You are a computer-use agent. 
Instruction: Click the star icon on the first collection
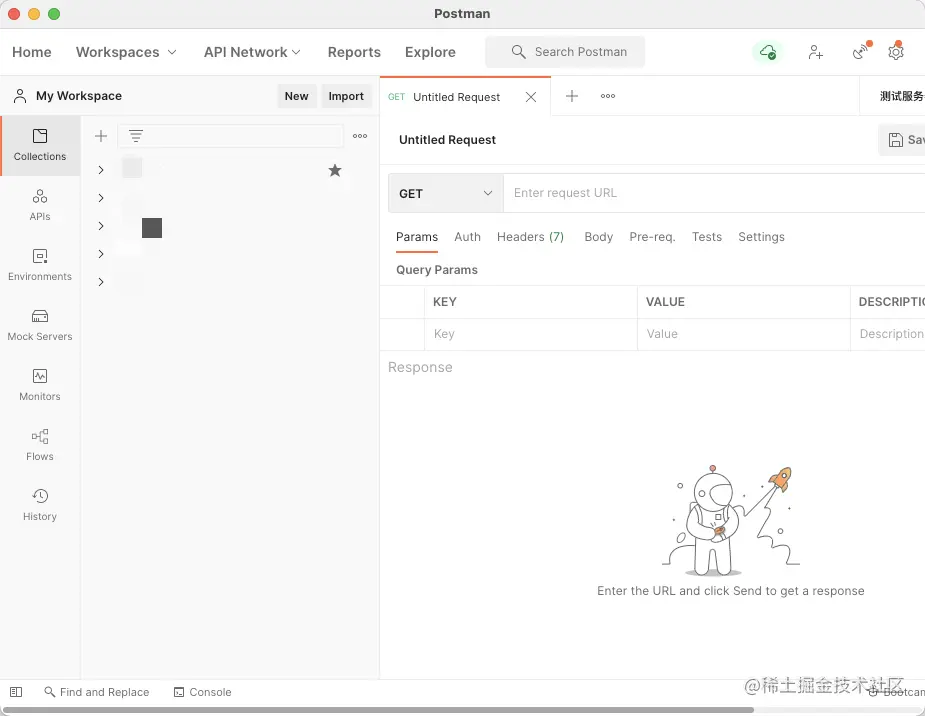(335, 170)
